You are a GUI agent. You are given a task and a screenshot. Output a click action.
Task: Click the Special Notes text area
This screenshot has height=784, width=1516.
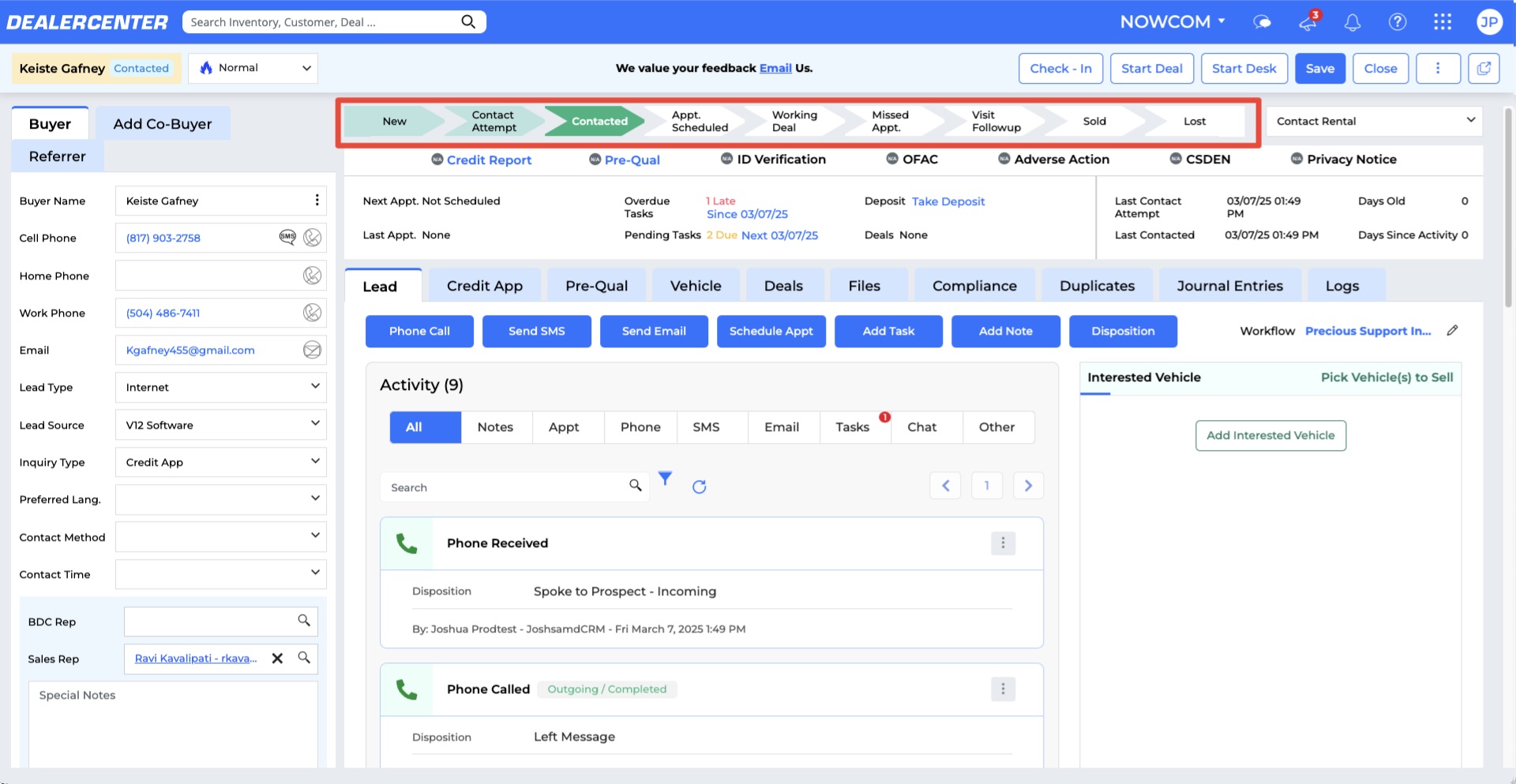pos(174,724)
